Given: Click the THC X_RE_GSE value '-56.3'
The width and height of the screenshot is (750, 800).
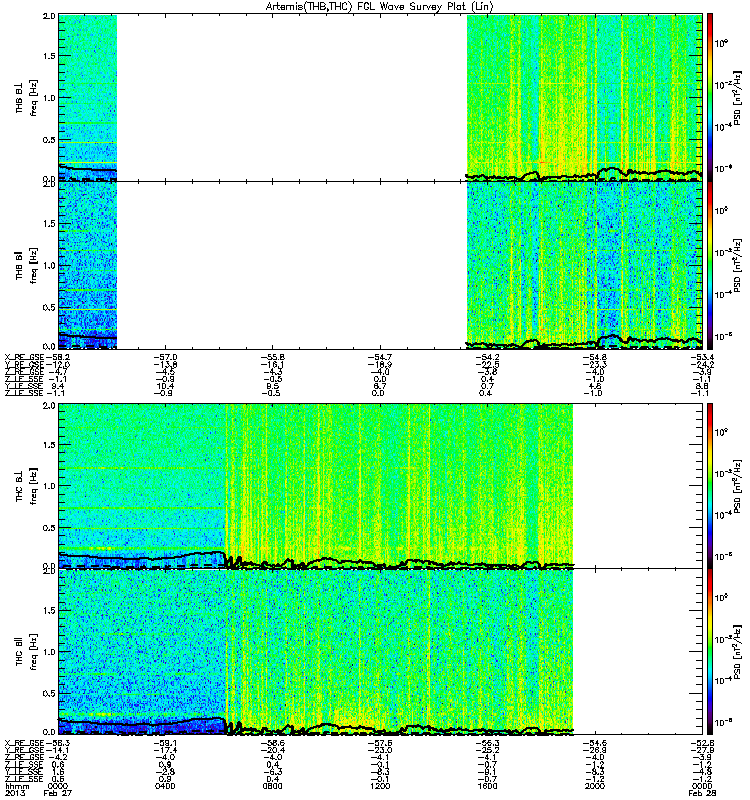Looking at the screenshot, I should [x=487, y=743].
